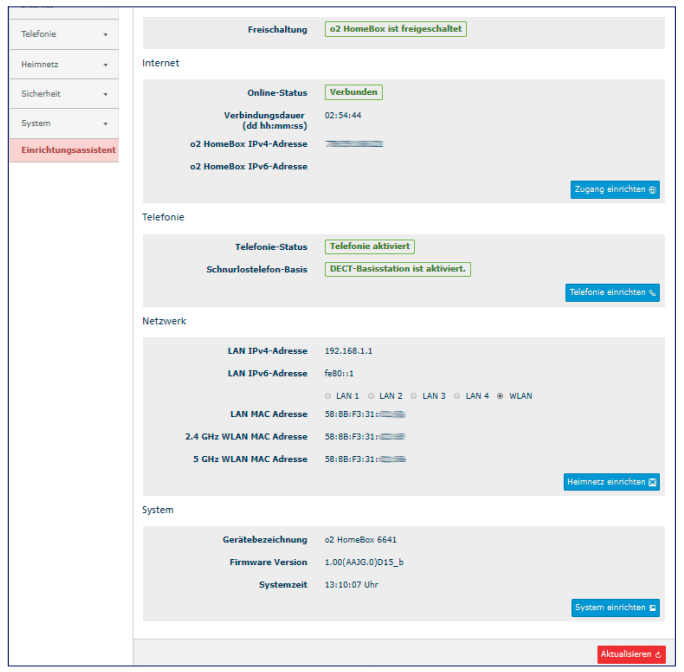Click the Zugang einrichten button
The height and width of the screenshot is (672, 684).
(x=615, y=190)
